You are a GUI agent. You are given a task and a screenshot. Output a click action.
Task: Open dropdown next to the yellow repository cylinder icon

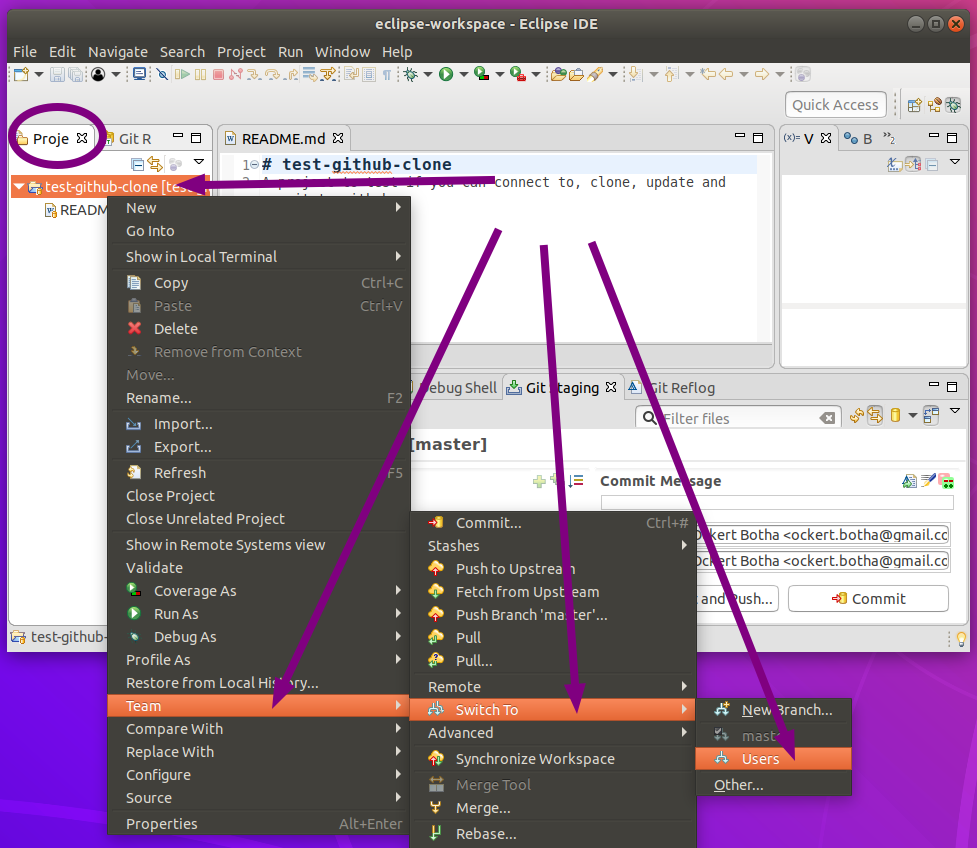click(912, 416)
